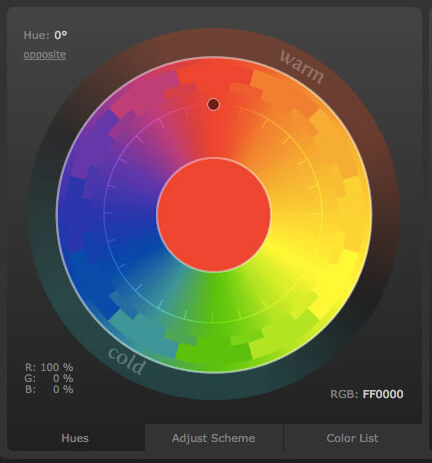Image resolution: width=432 pixels, height=463 pixels.
Task: Click the red center color circle
Action: (214, 215)
